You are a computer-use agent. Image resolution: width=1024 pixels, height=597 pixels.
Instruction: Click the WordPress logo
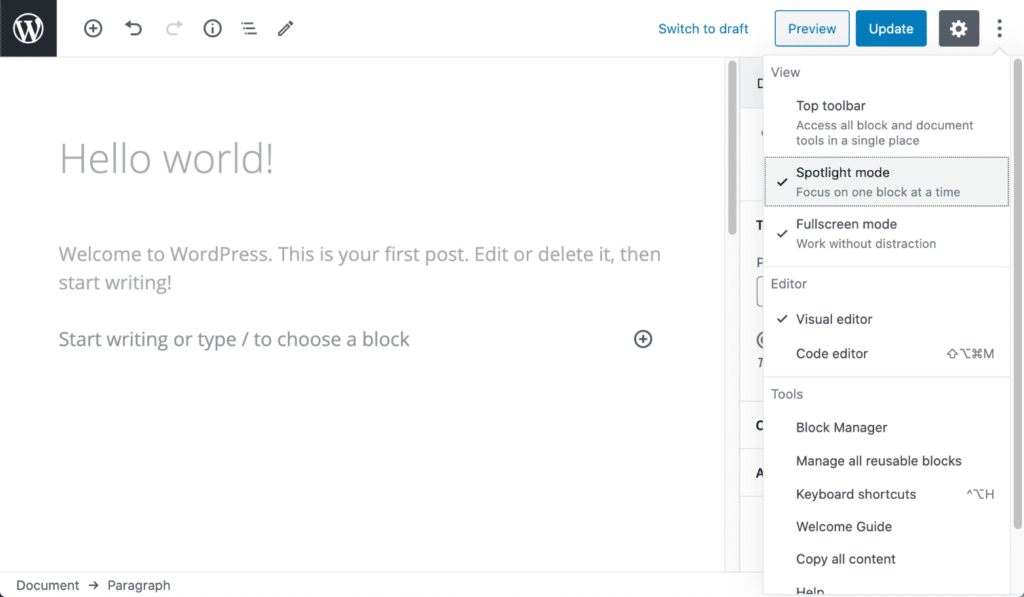tap(27, 27)
